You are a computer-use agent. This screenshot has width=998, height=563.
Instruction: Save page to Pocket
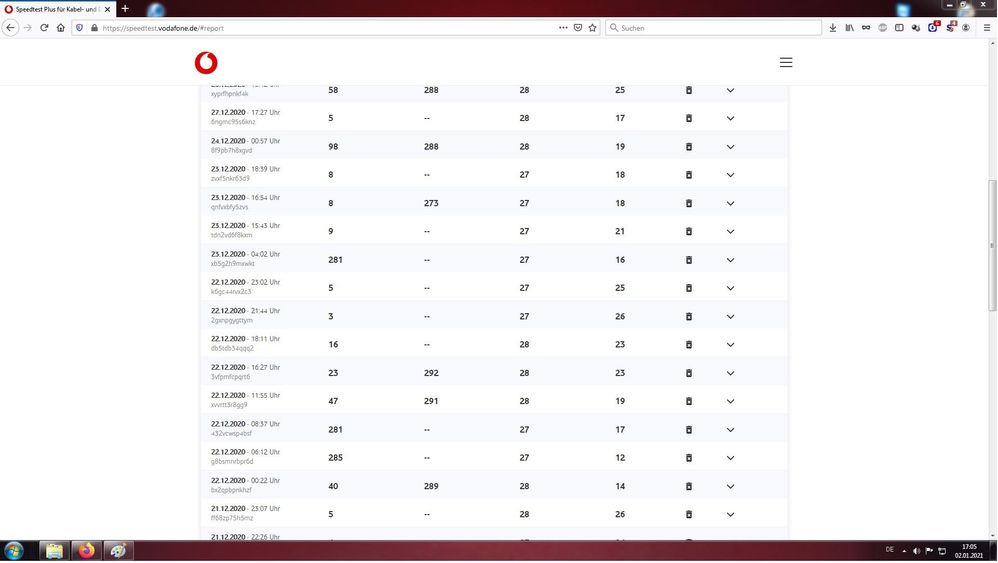pos(578,28)
